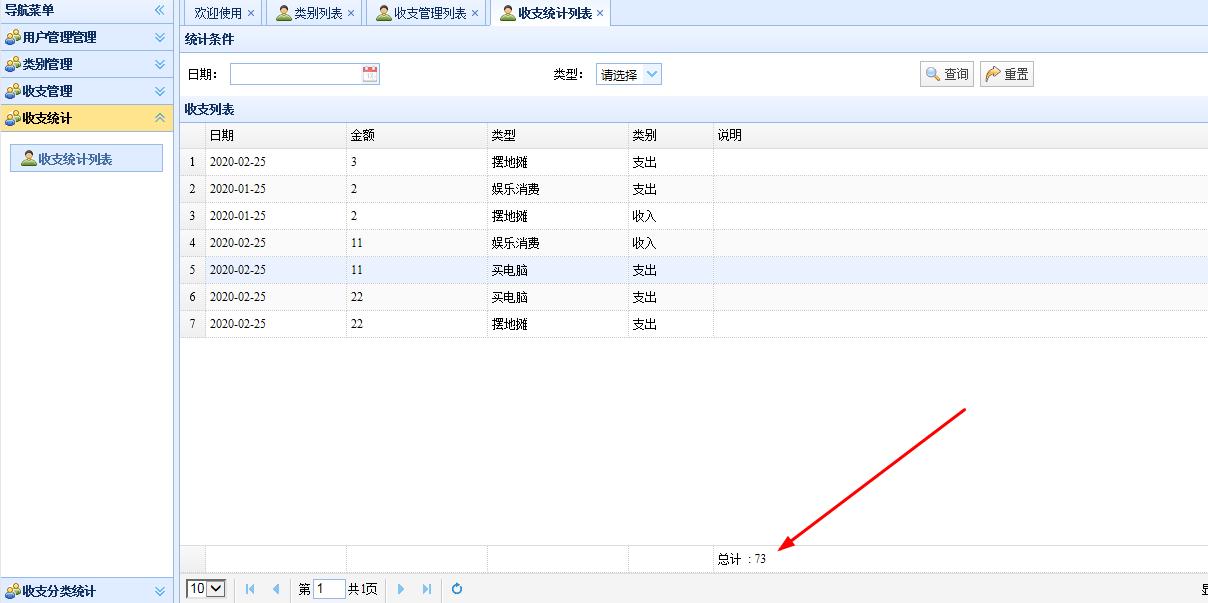
Task: Expand the 类别管理 sidebar section
Action: (x=158, y=63)
